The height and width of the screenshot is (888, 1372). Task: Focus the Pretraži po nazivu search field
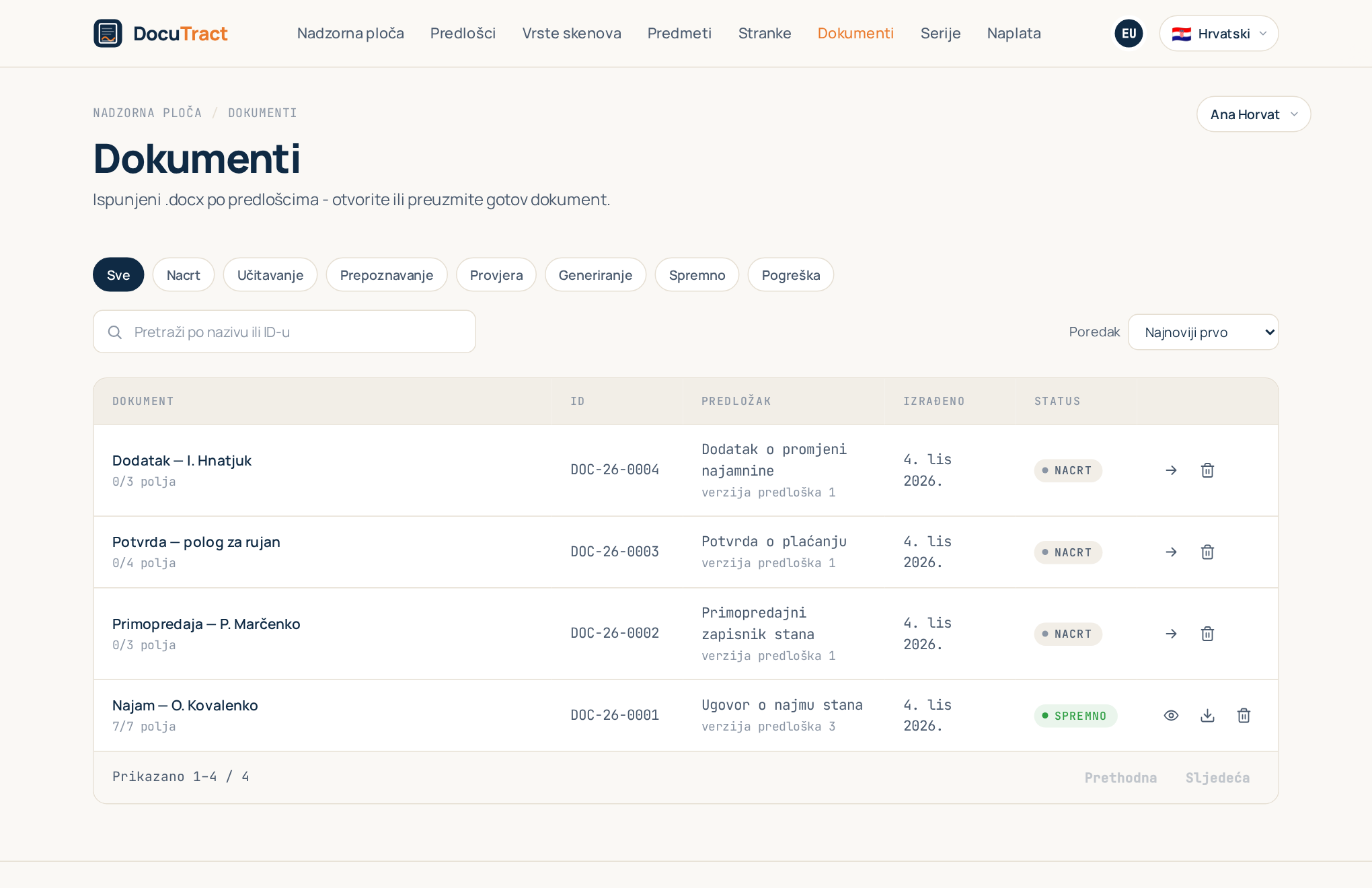click(x=284, y=332)
